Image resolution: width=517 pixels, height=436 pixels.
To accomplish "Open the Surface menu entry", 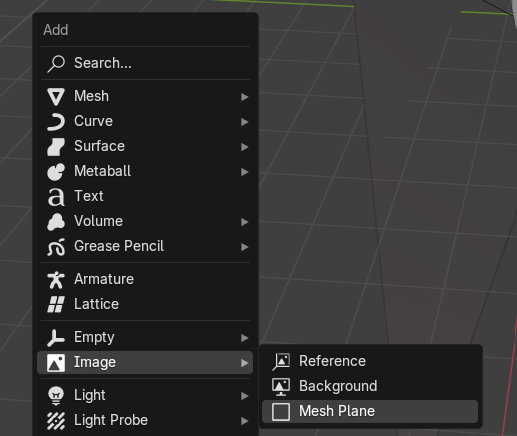I will tap(145, 146).
